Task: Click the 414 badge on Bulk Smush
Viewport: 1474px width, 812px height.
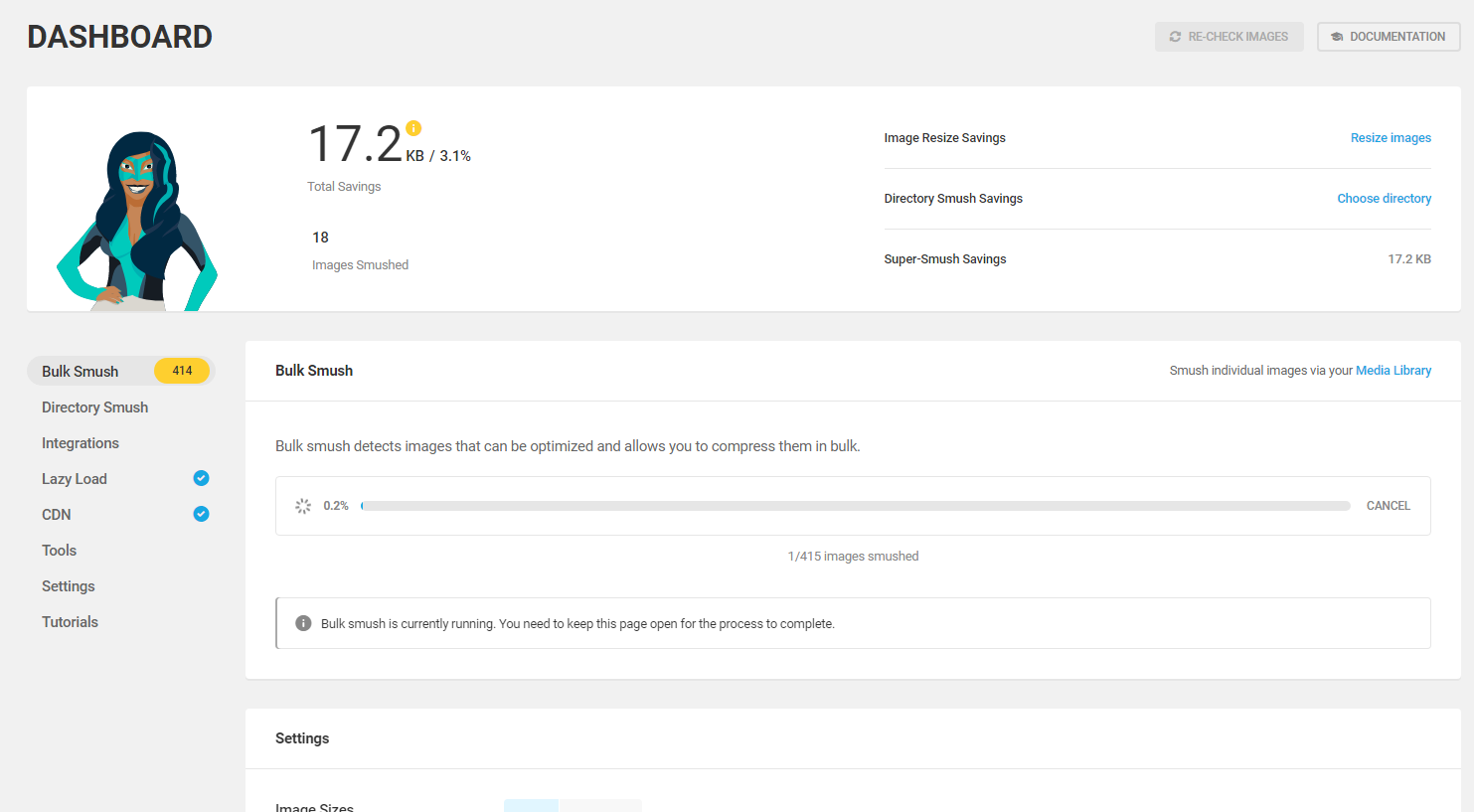Action: pos(182,371)
